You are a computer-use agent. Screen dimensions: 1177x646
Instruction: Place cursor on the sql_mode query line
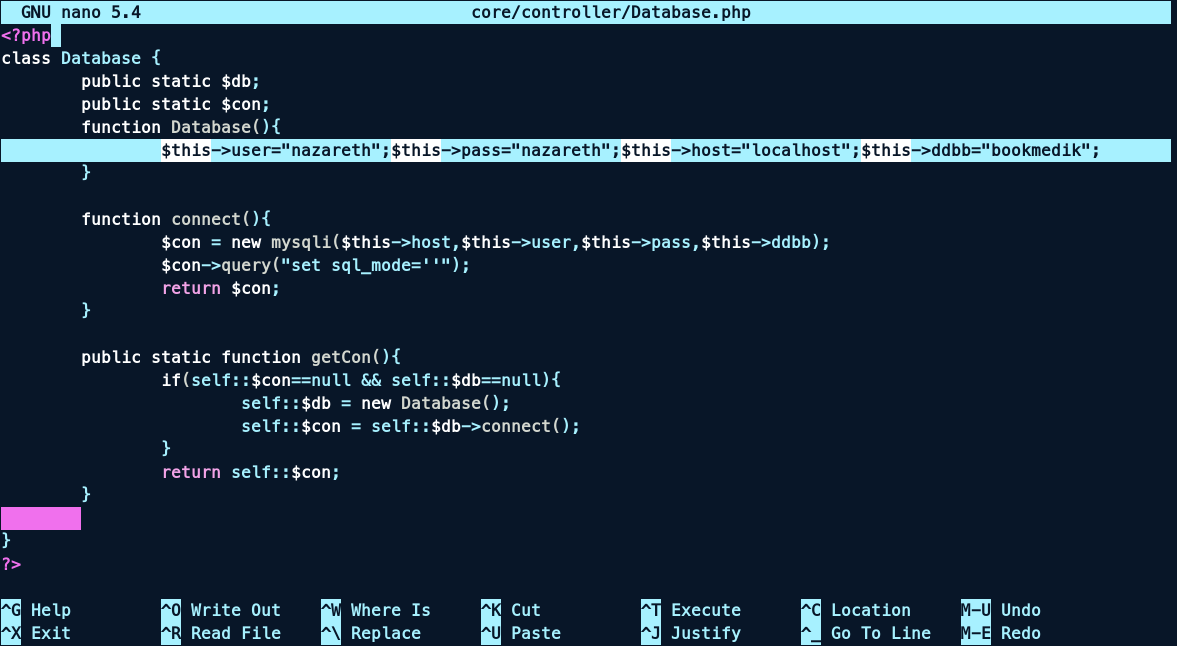pyautogui.click(x=315, y=265)
